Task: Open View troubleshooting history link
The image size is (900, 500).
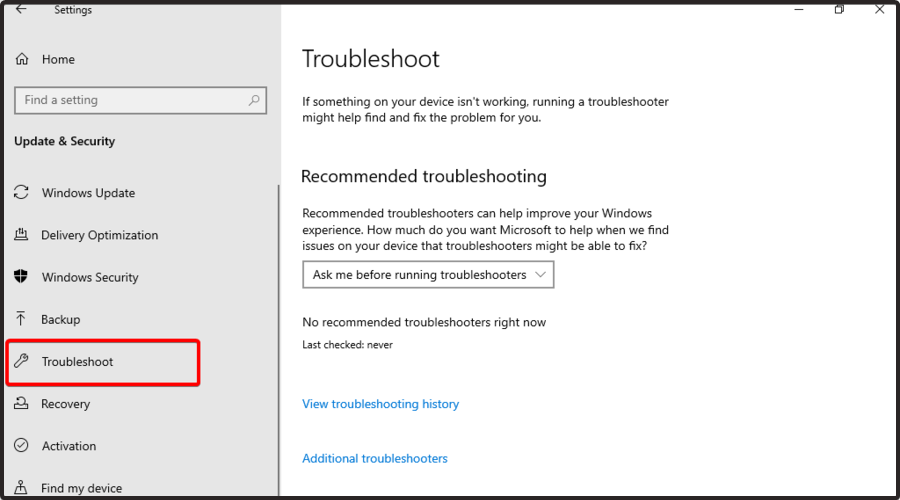Action: [x=381, y=404]
